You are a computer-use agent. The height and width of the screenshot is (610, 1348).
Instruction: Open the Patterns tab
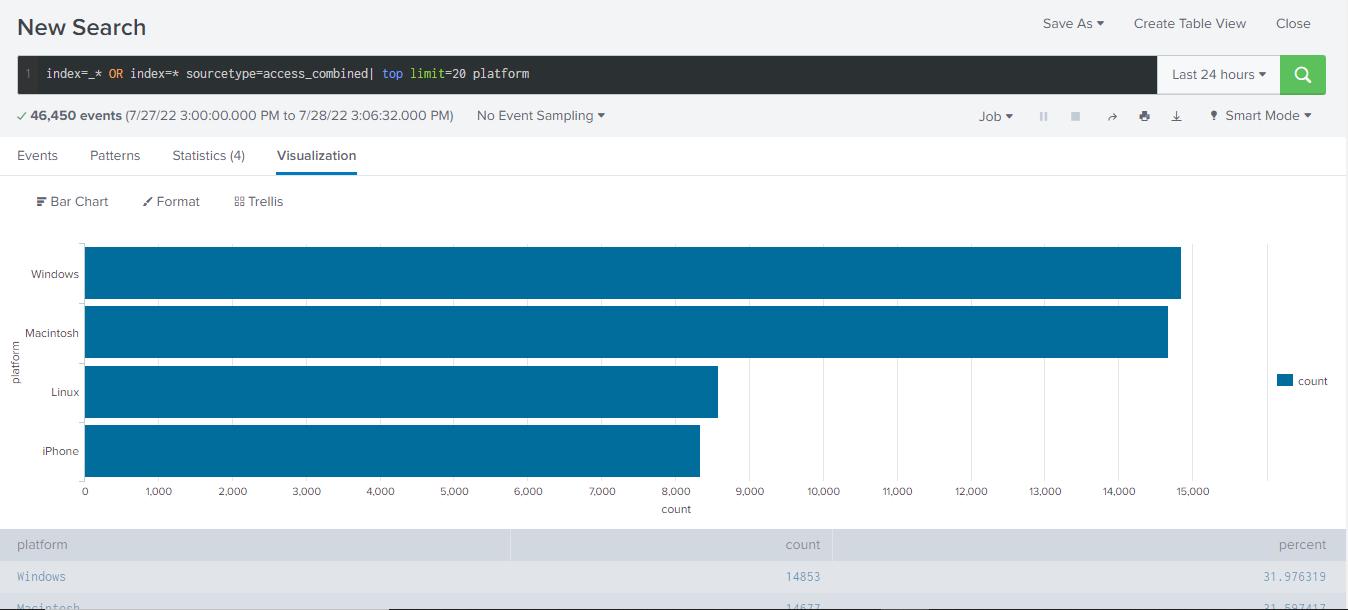[115, 156]
